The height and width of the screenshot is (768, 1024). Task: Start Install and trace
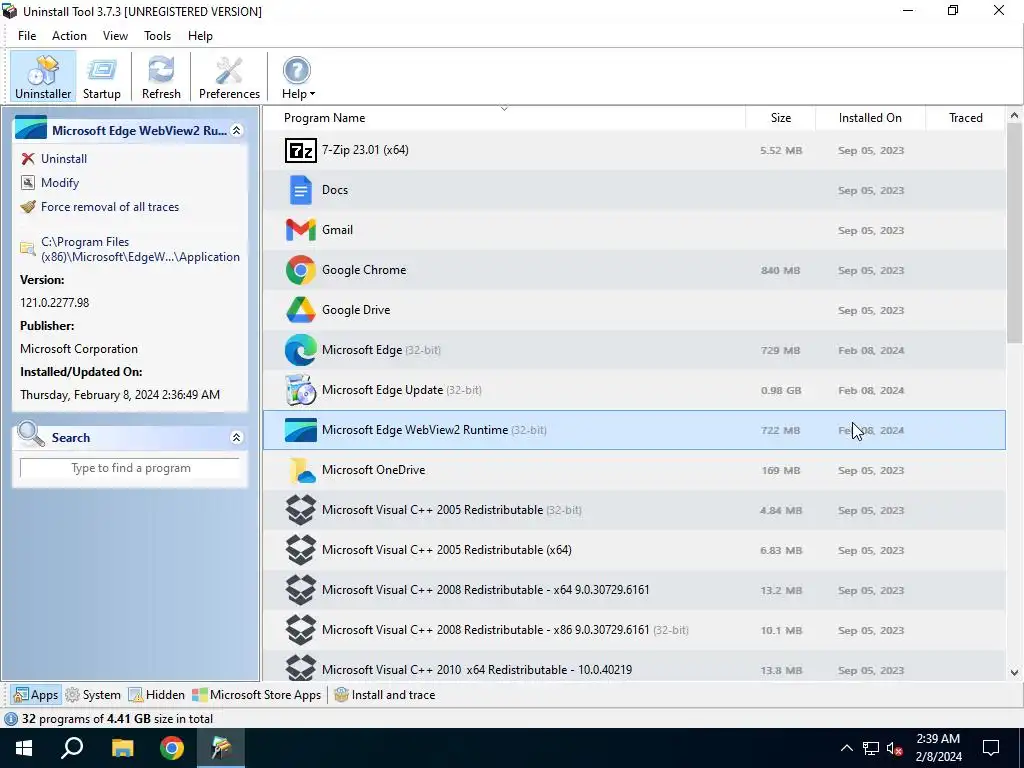385,695
